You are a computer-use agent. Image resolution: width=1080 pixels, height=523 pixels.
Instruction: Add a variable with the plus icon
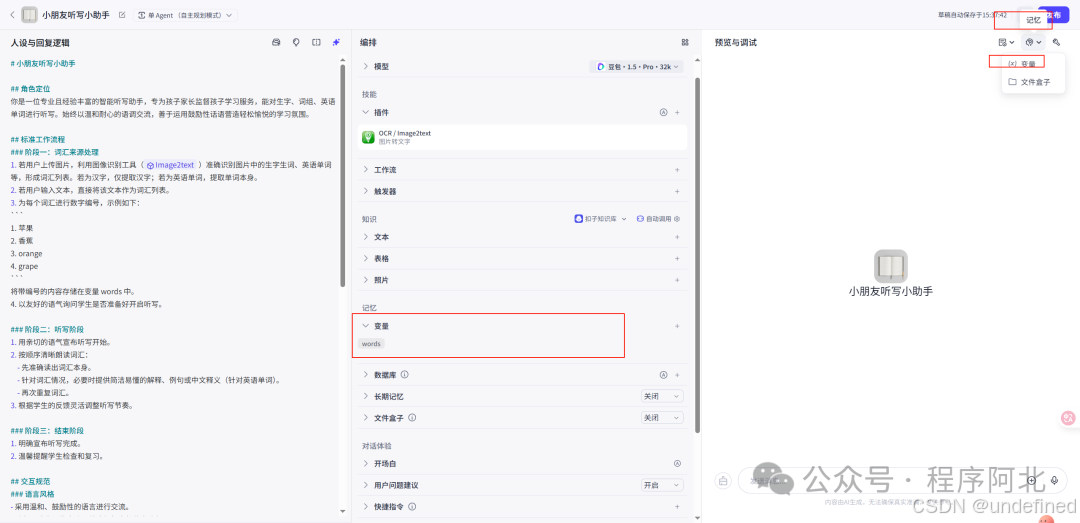pos(677,326)
